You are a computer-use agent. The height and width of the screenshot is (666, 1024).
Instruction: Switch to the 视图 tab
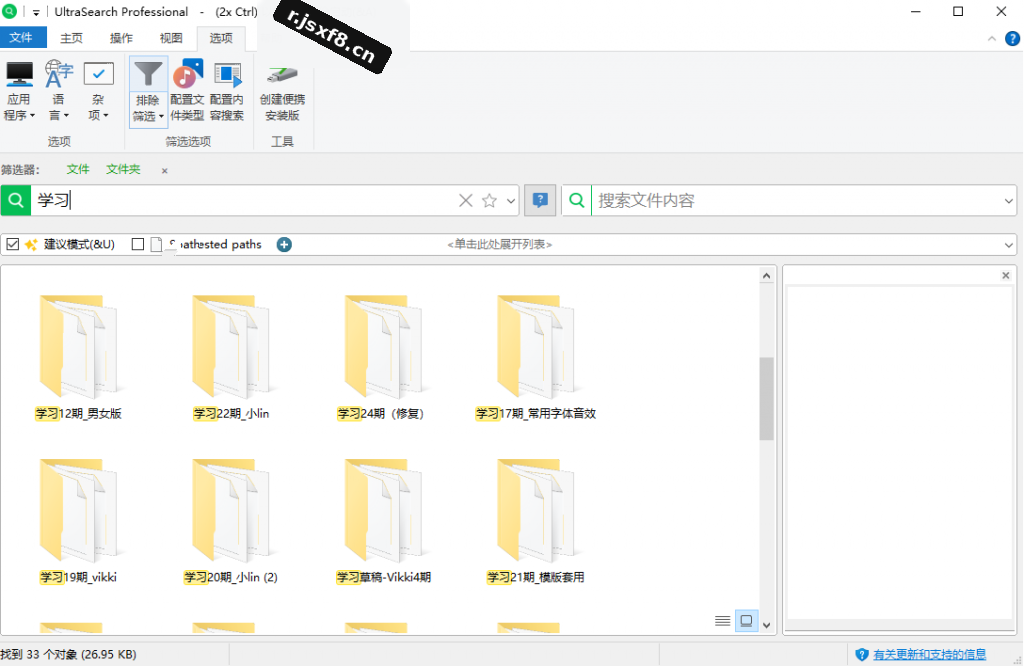coord(171,38)
